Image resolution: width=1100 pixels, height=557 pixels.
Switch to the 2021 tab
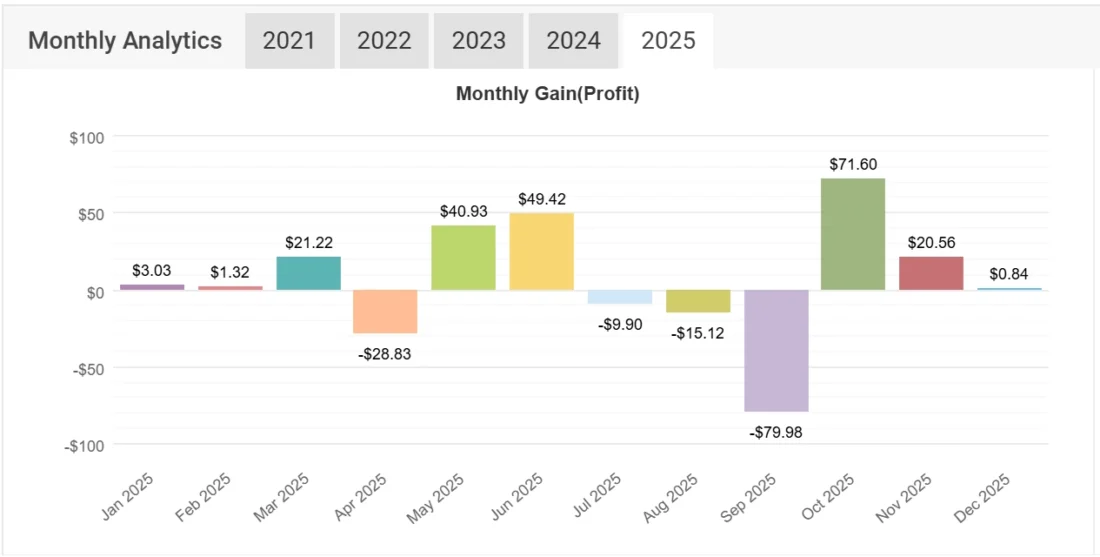(x=288, y=41)
